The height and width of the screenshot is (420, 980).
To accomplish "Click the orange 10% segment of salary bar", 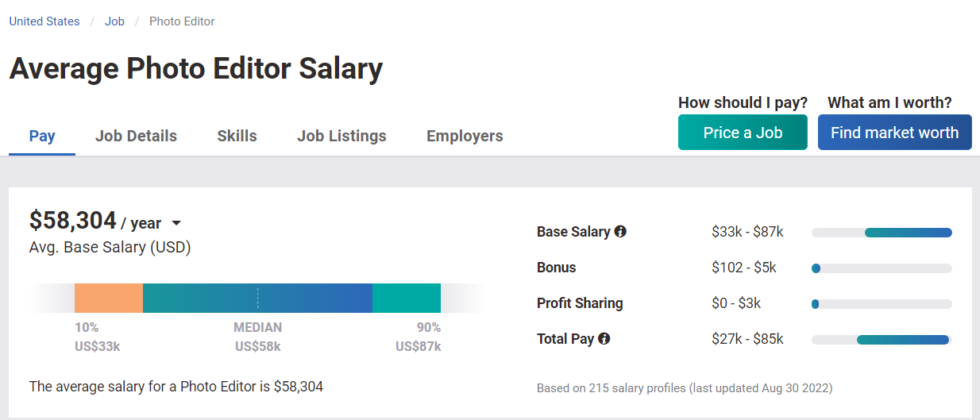I will point(109,298).
